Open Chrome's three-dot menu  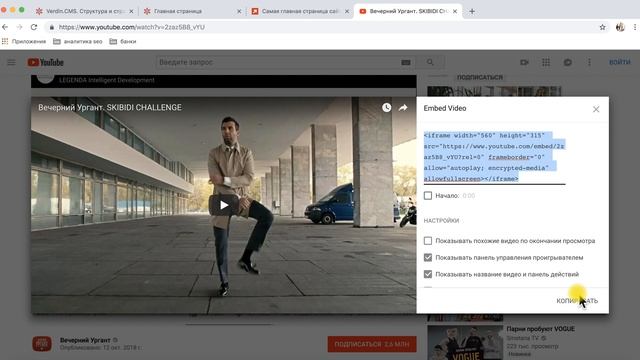click(x=635, y=27)
